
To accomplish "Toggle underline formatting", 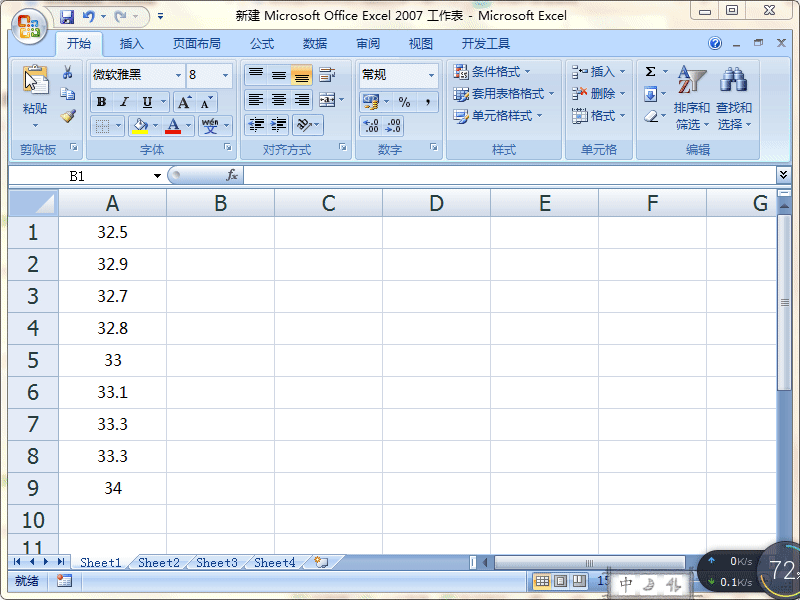I will [x=147, y=102].
